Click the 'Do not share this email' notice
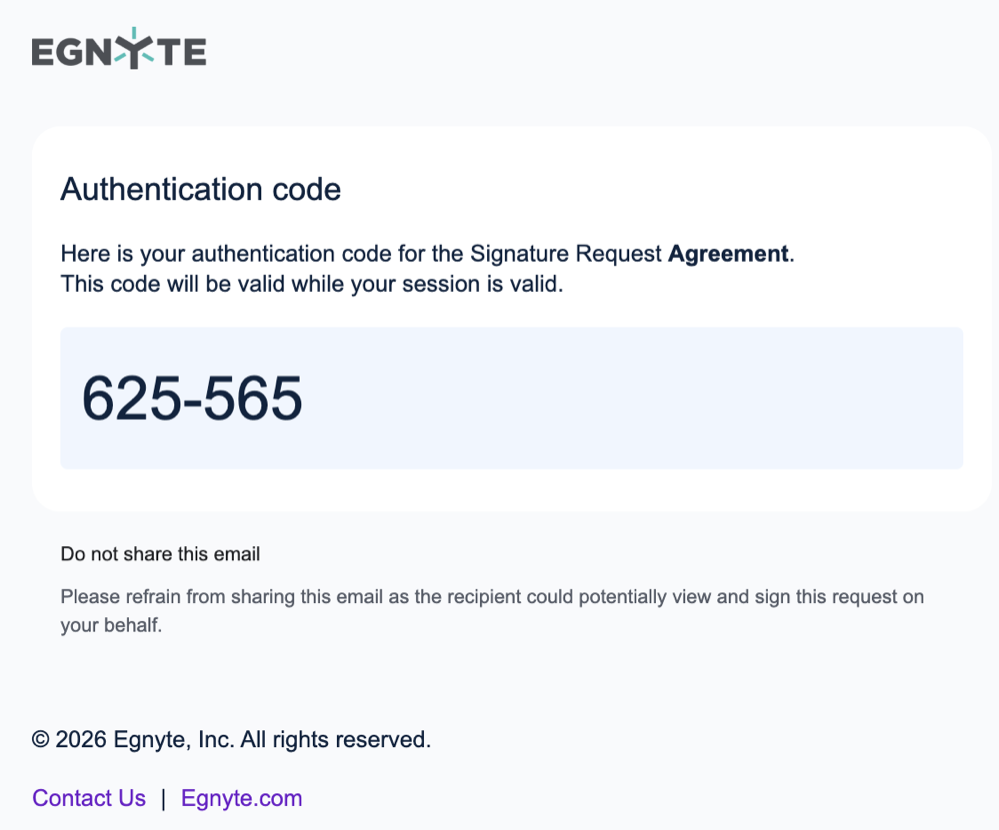Image resolution: width=999 pixels, height=830 pixels. coord(160,554)
